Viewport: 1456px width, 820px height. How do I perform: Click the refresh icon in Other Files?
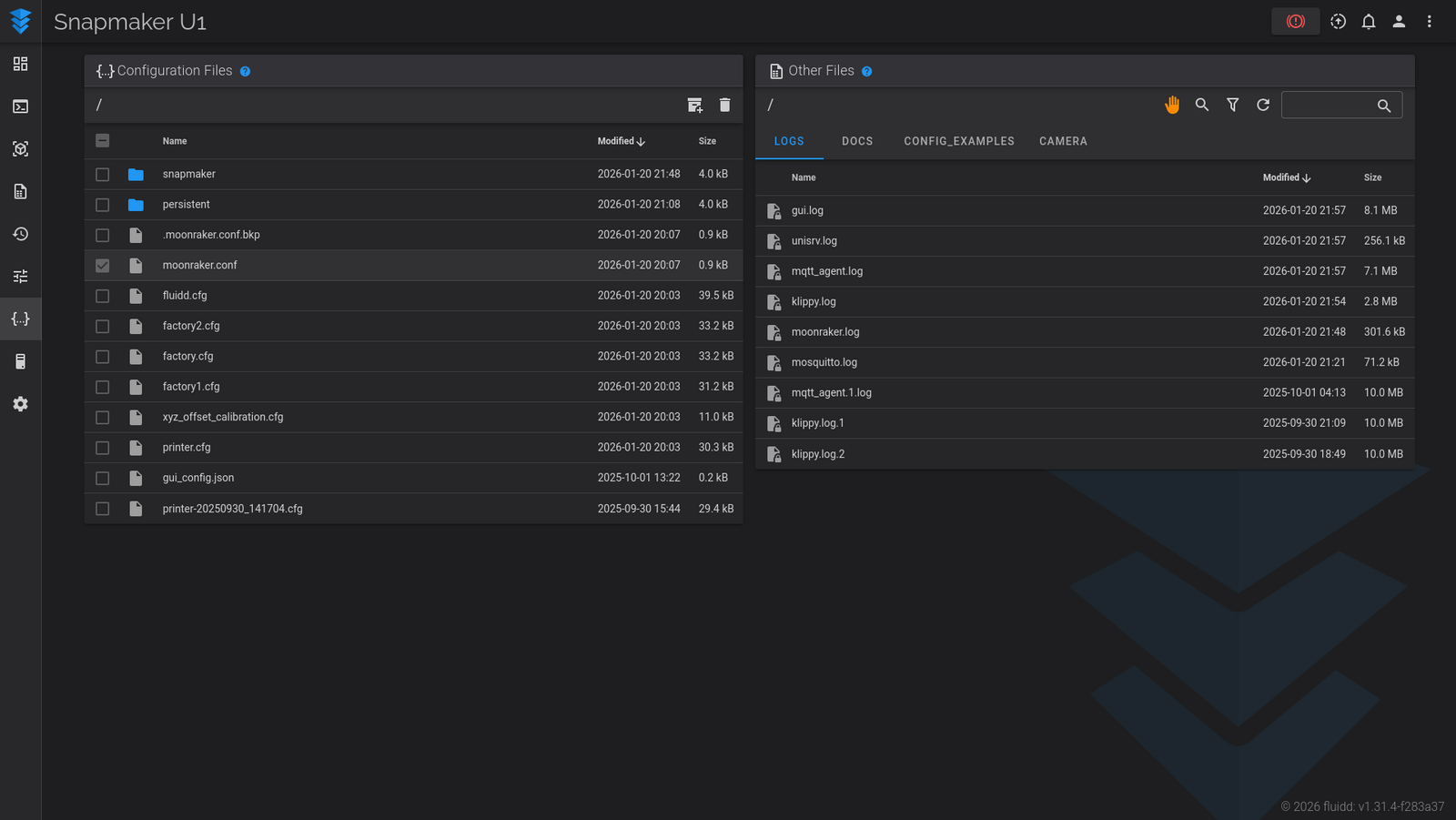point(1263,105)
